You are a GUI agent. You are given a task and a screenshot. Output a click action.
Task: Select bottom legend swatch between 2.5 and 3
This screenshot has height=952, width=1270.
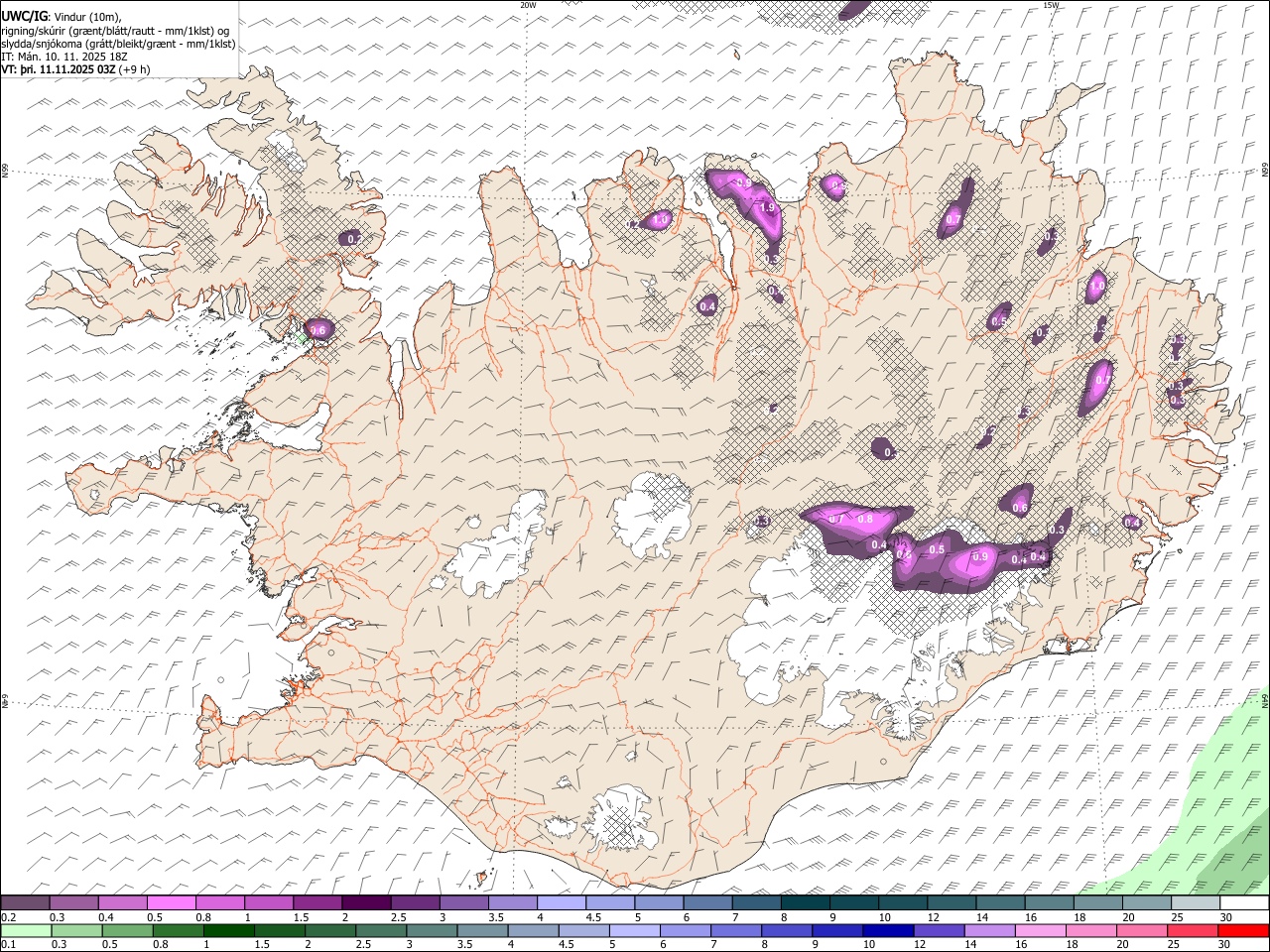click(x=381, y=931)
